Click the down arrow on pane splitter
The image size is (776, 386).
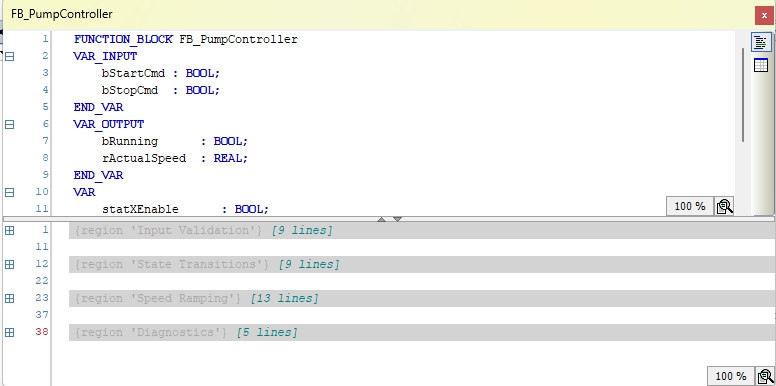coord(397,219)
